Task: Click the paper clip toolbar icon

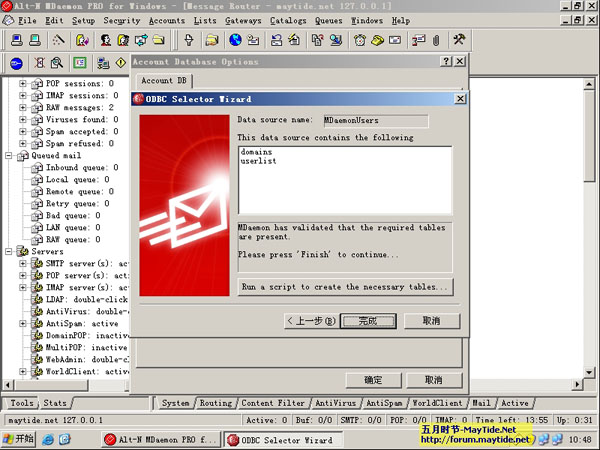Action: tap(436, 40)
